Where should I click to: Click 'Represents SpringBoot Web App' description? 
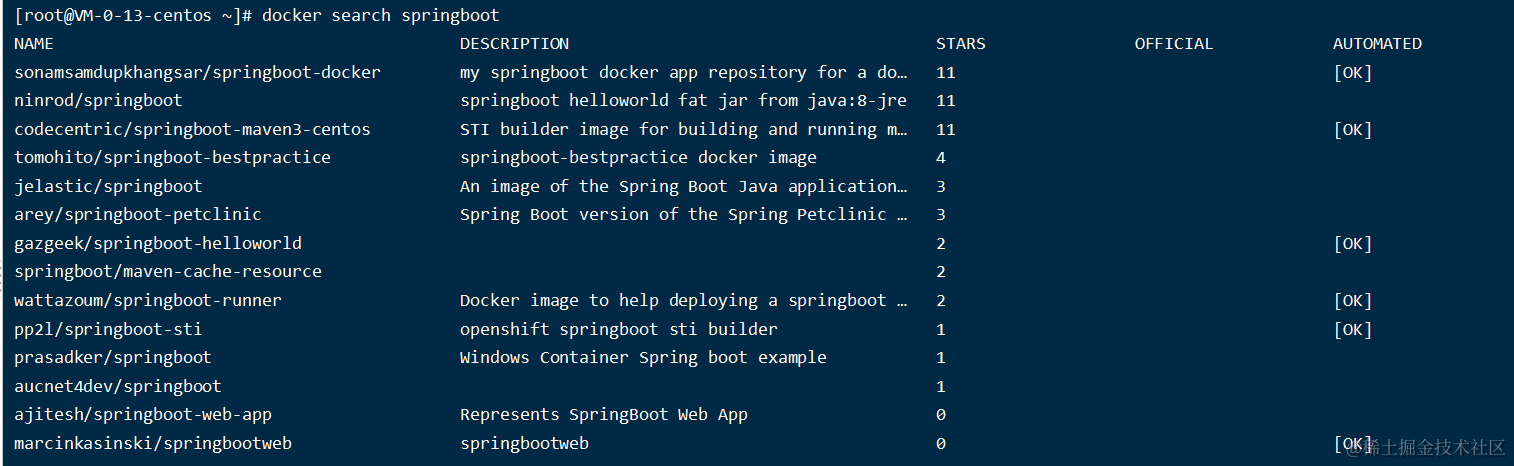[603, 414]
